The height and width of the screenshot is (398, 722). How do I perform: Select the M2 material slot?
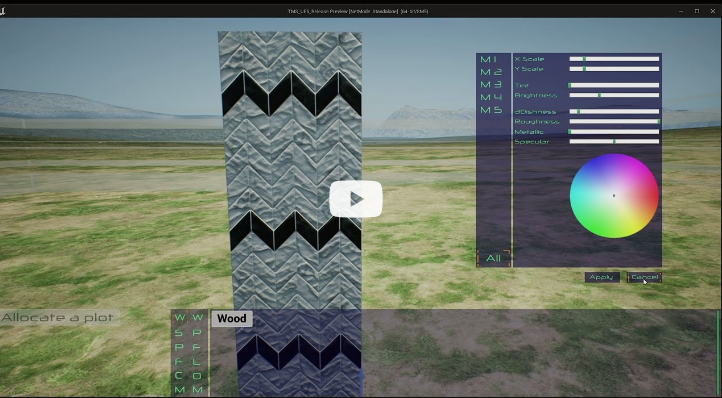(x=491, y=72)
